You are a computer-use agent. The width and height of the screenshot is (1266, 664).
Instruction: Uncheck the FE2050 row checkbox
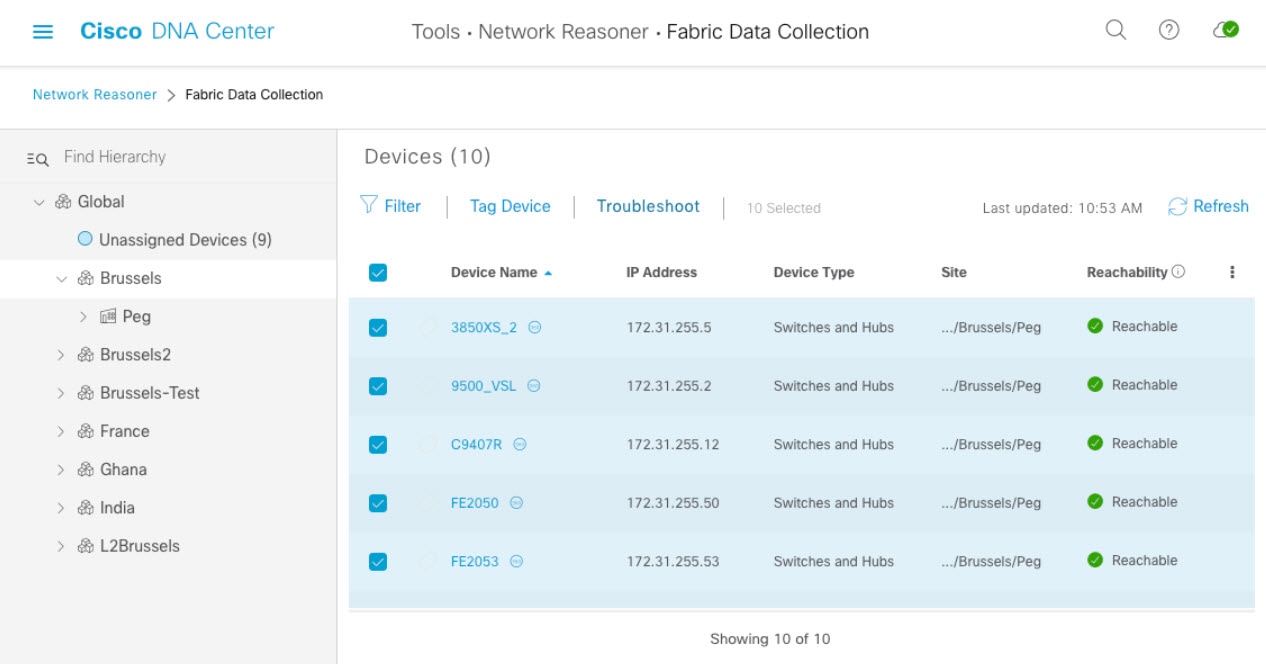coord(378,503)
